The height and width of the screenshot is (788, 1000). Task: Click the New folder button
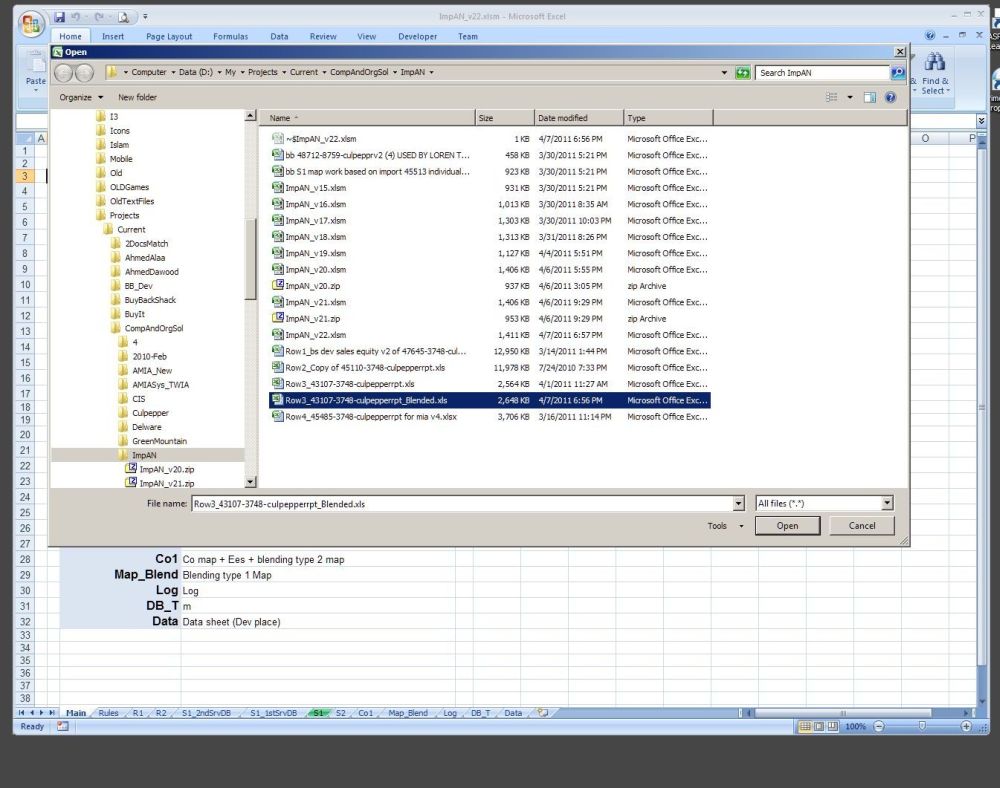coord(137,97)
